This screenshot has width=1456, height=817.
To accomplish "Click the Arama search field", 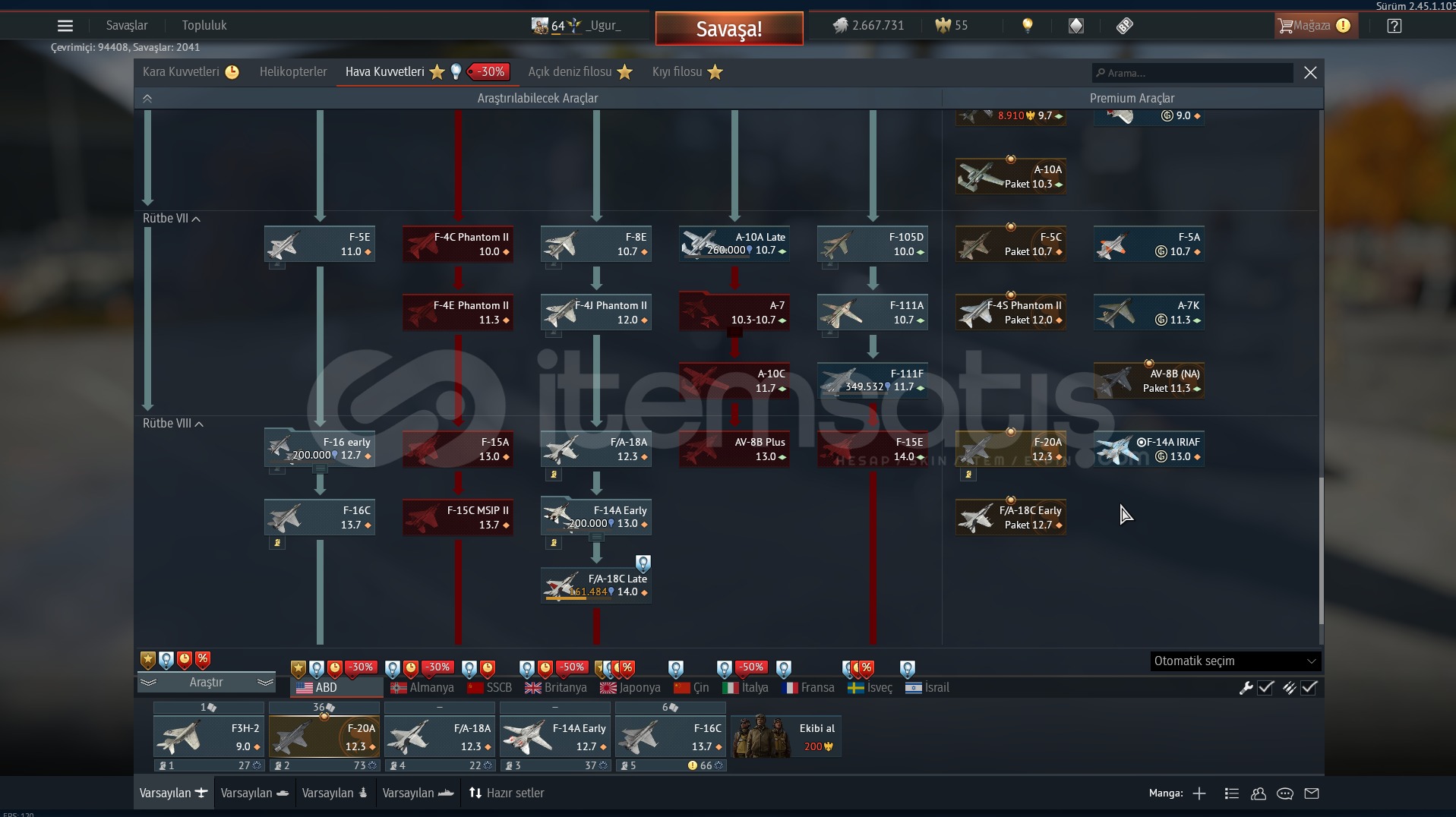I will (x=1192, y=73).
